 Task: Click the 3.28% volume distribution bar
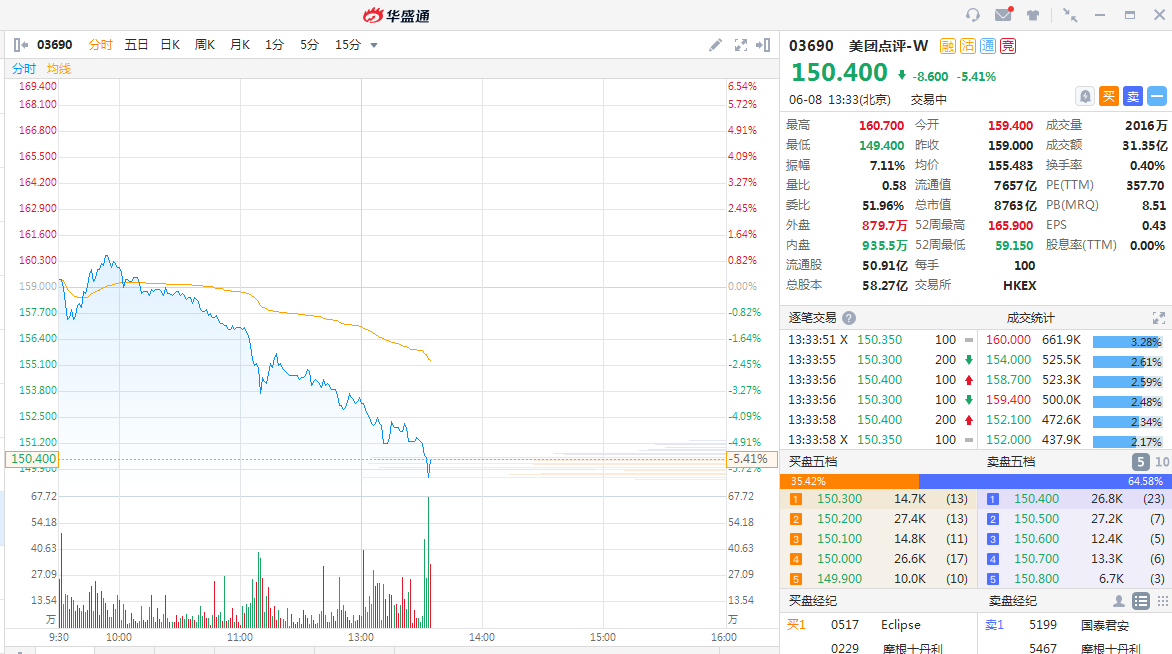point(1127,342)
